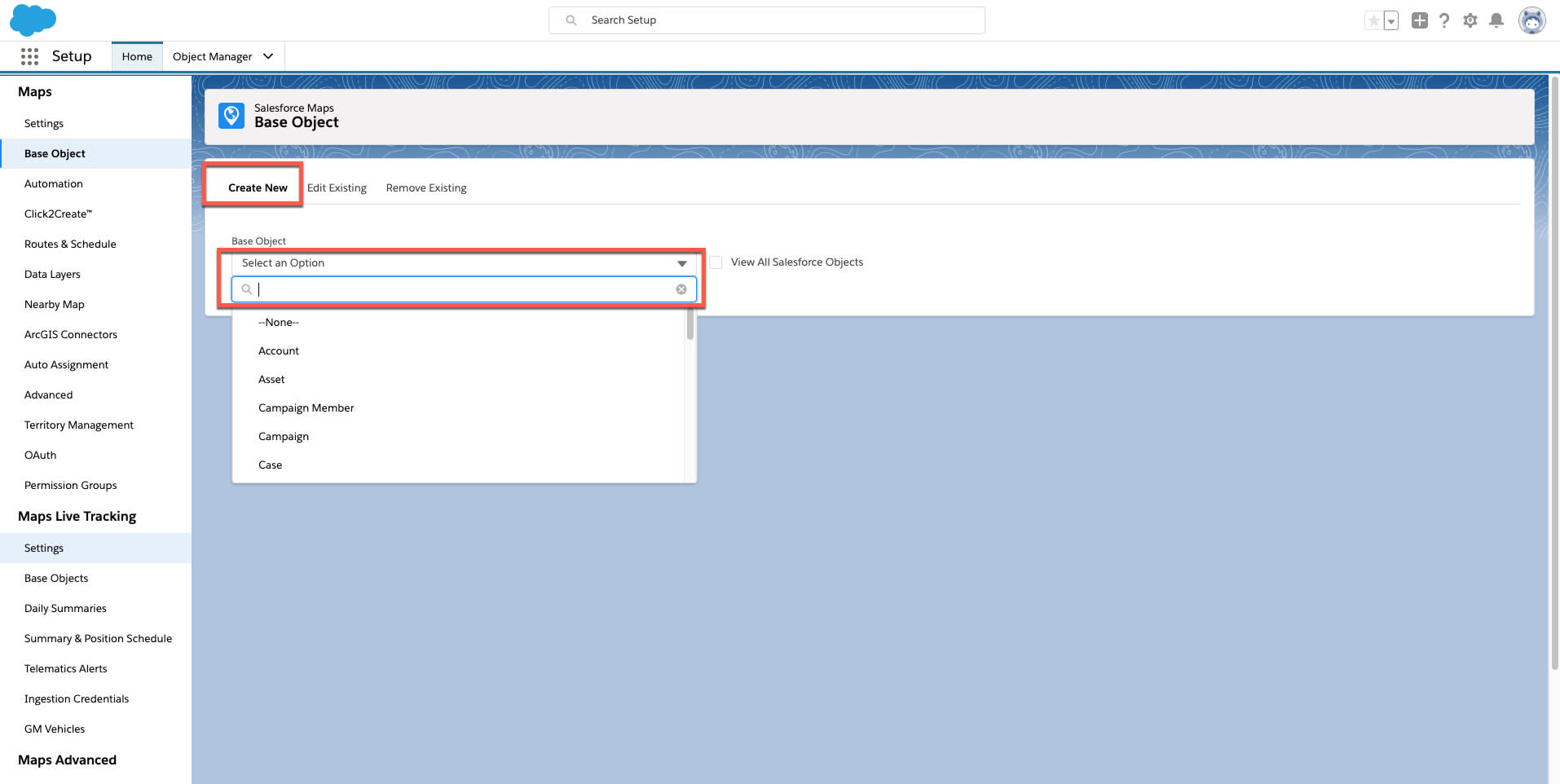The height and width of the screenshot is (784, 1560).
Task: Choose Case from the dropdown list
Action: click(x=458, y=465)
